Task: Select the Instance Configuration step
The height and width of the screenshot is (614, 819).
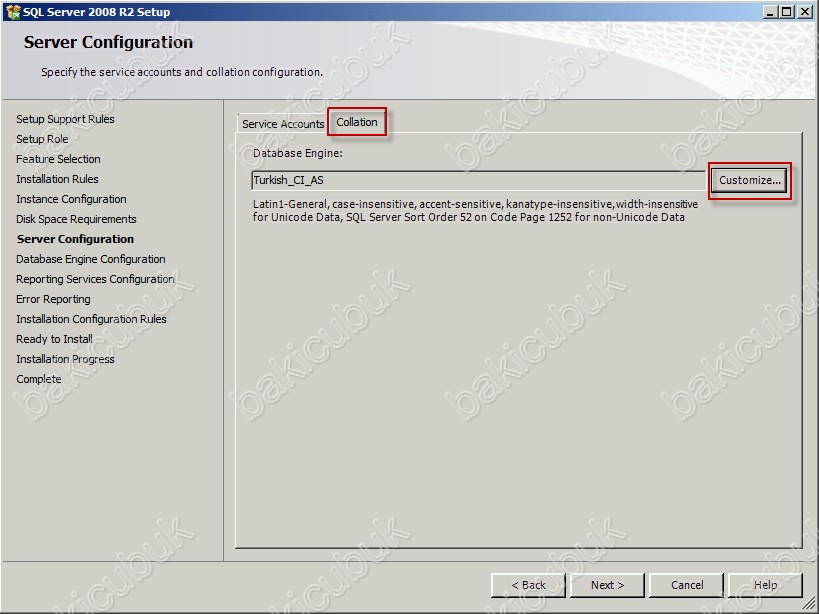Action: [x=72, y=199]
